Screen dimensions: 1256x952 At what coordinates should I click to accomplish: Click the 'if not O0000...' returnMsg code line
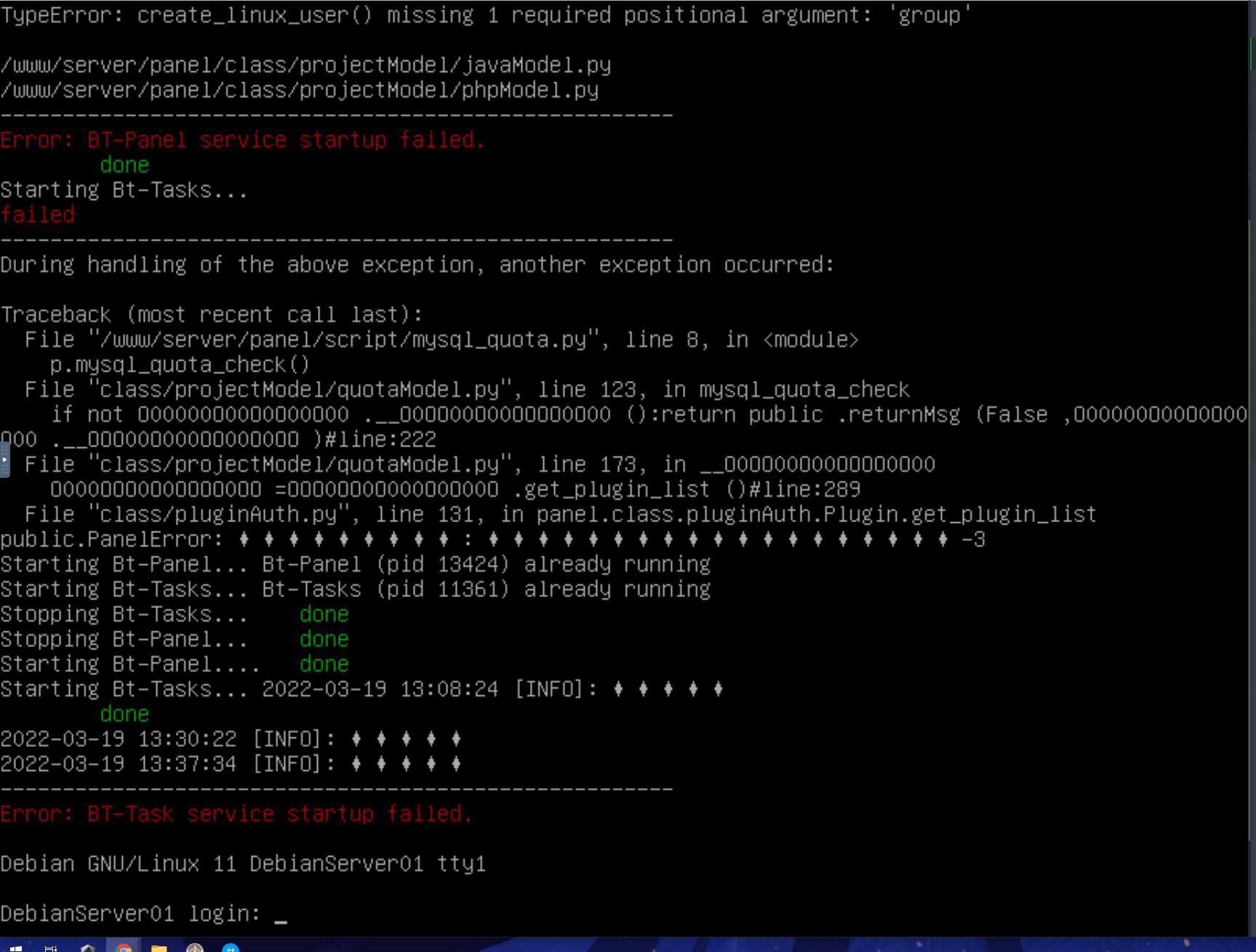click(x=624, y=427)
